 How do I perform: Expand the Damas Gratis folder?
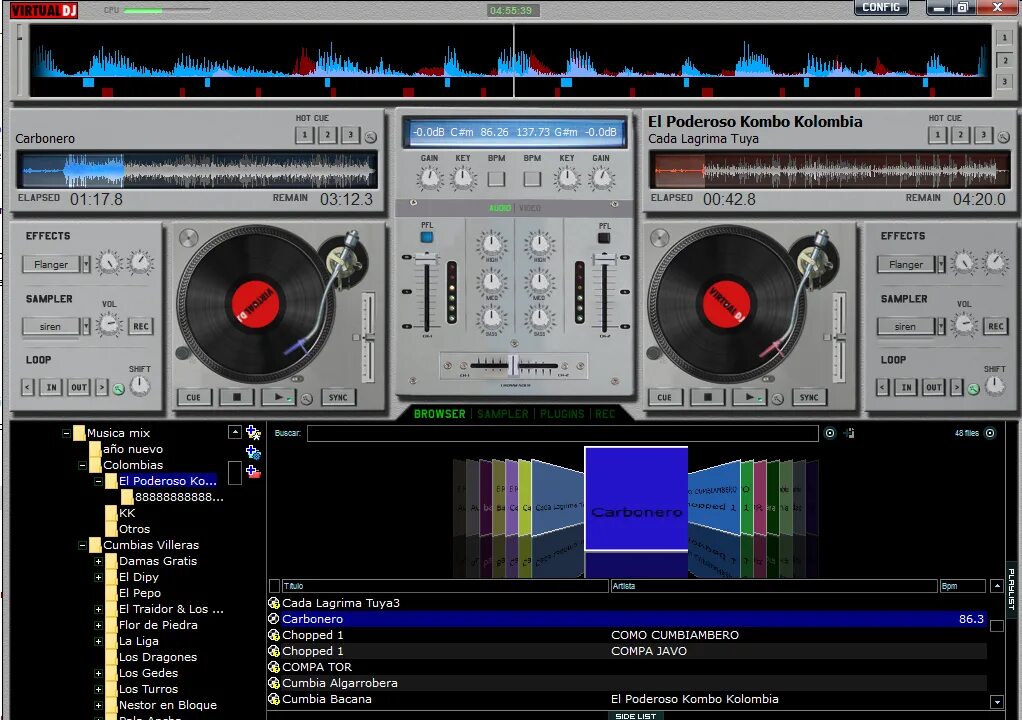[x=98, y=561]
